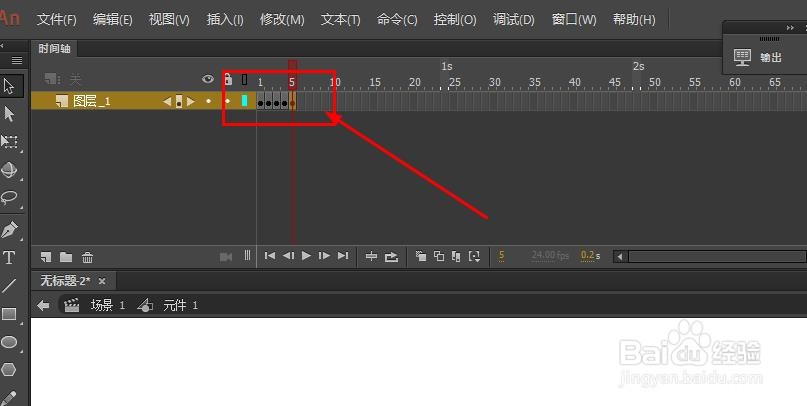Go to first frame button

(x=270, y=256)
